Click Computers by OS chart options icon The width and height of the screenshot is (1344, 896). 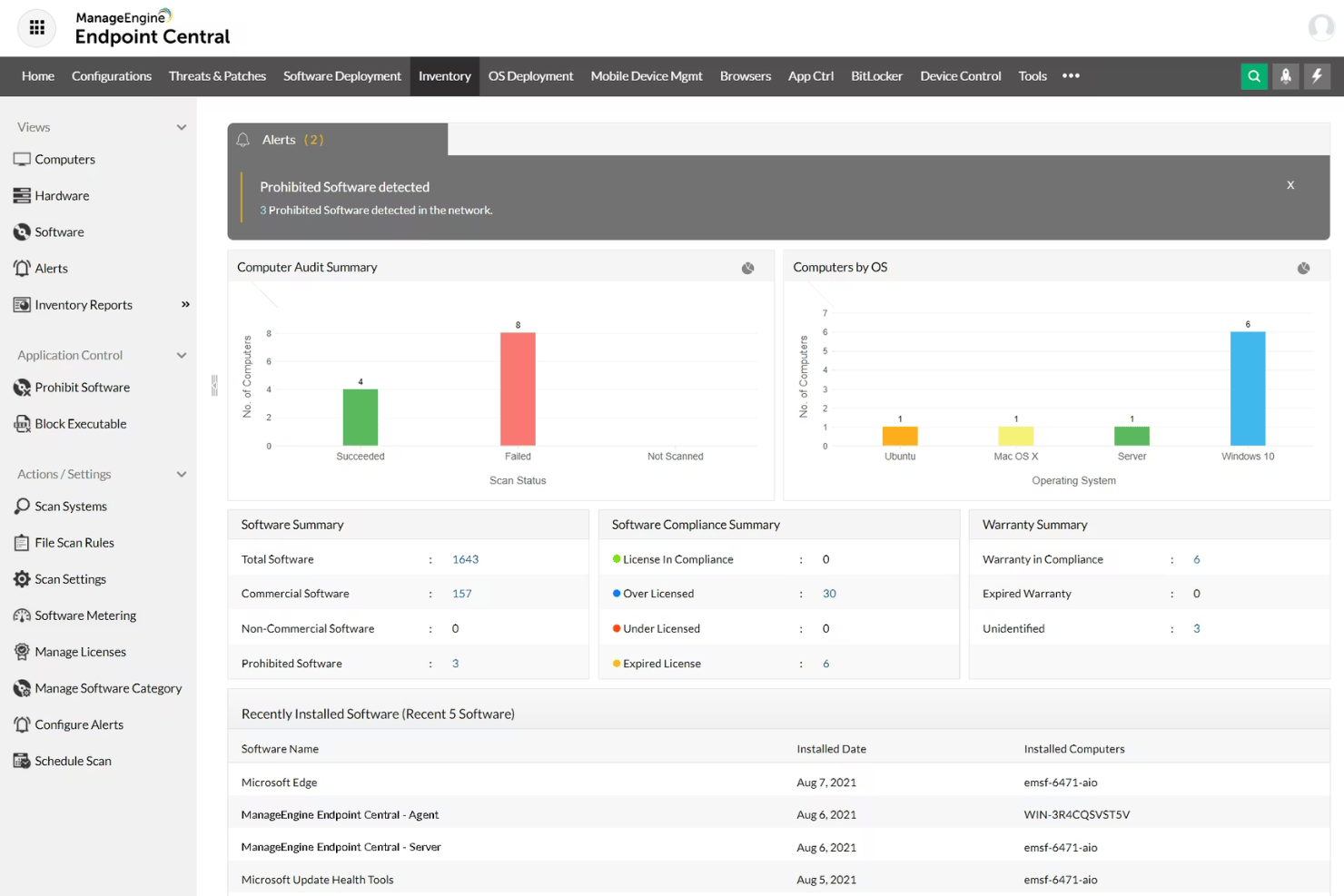click(x=1304, y=268)
